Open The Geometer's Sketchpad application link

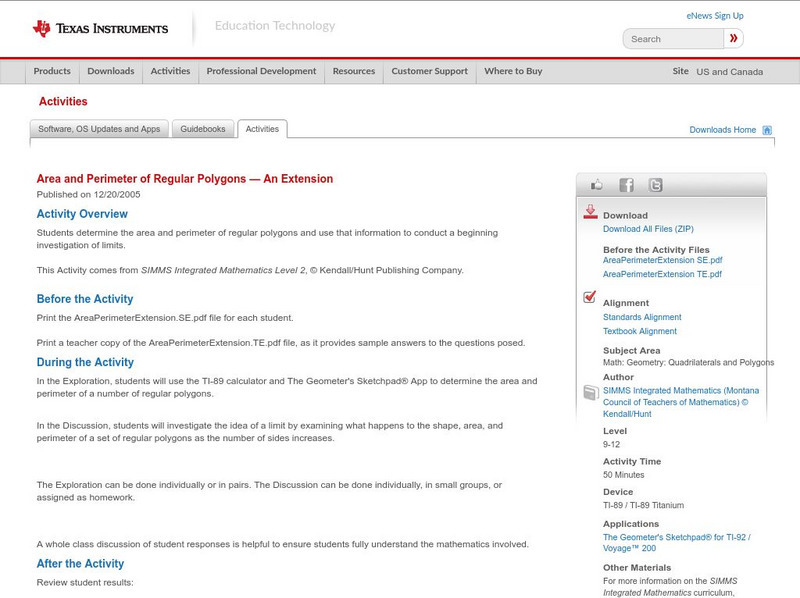pyautogui.click(x=677, y=543)
